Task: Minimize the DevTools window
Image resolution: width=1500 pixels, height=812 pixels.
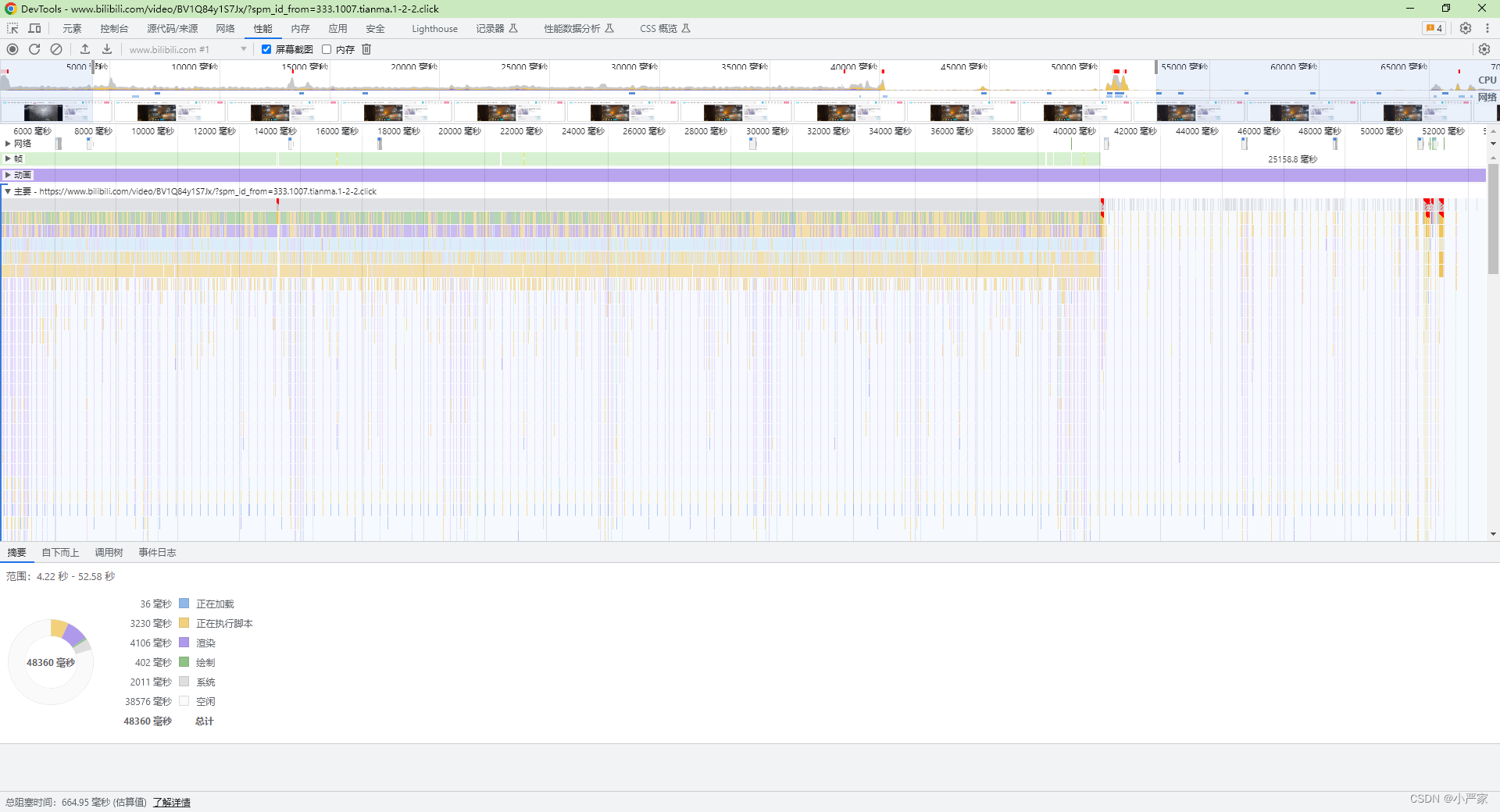Action: click(1410, 9)
